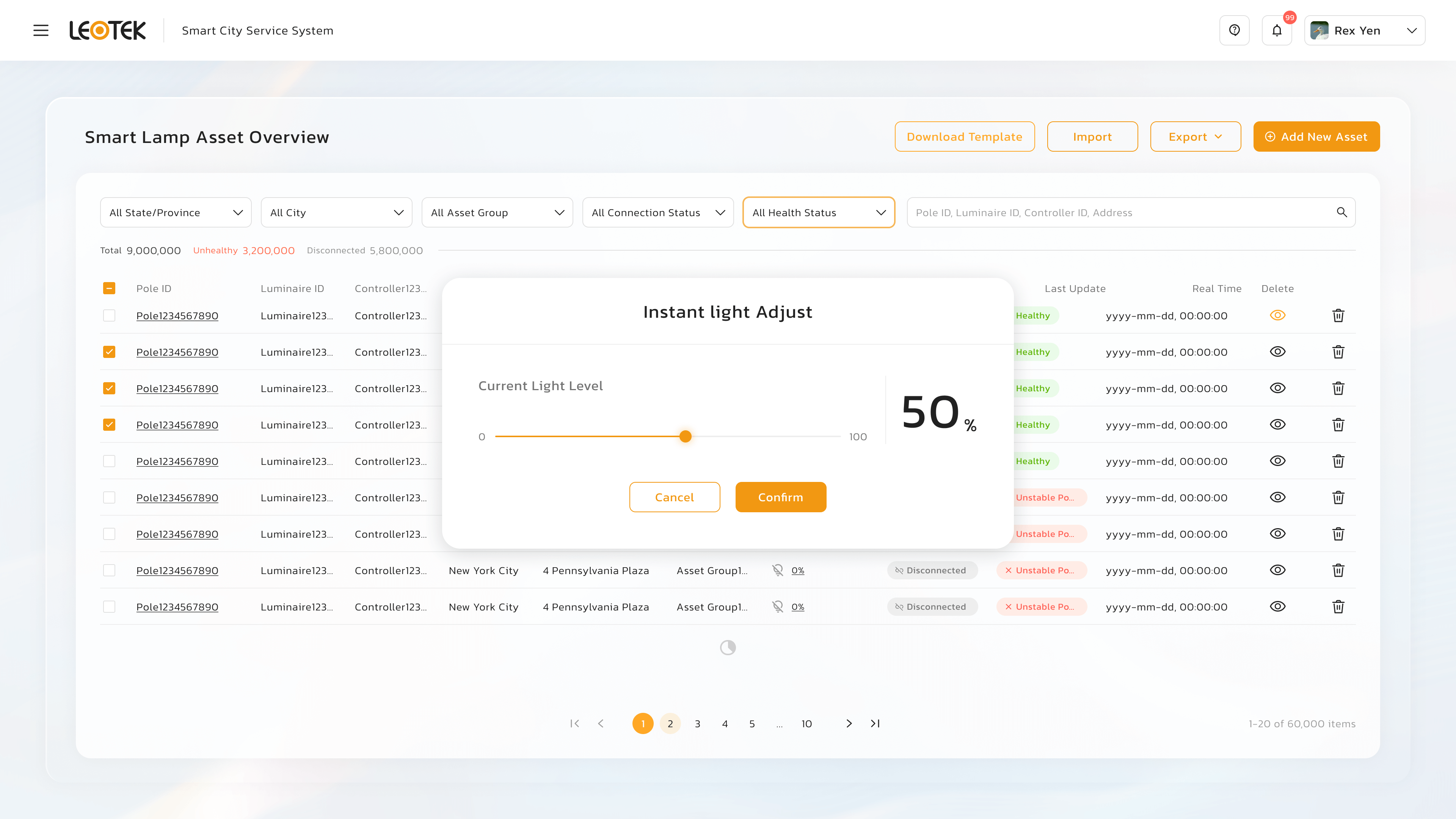Open the hamburger navigation menu
The width and height of the screenshot is (1456, 819).
click(41, 30)
